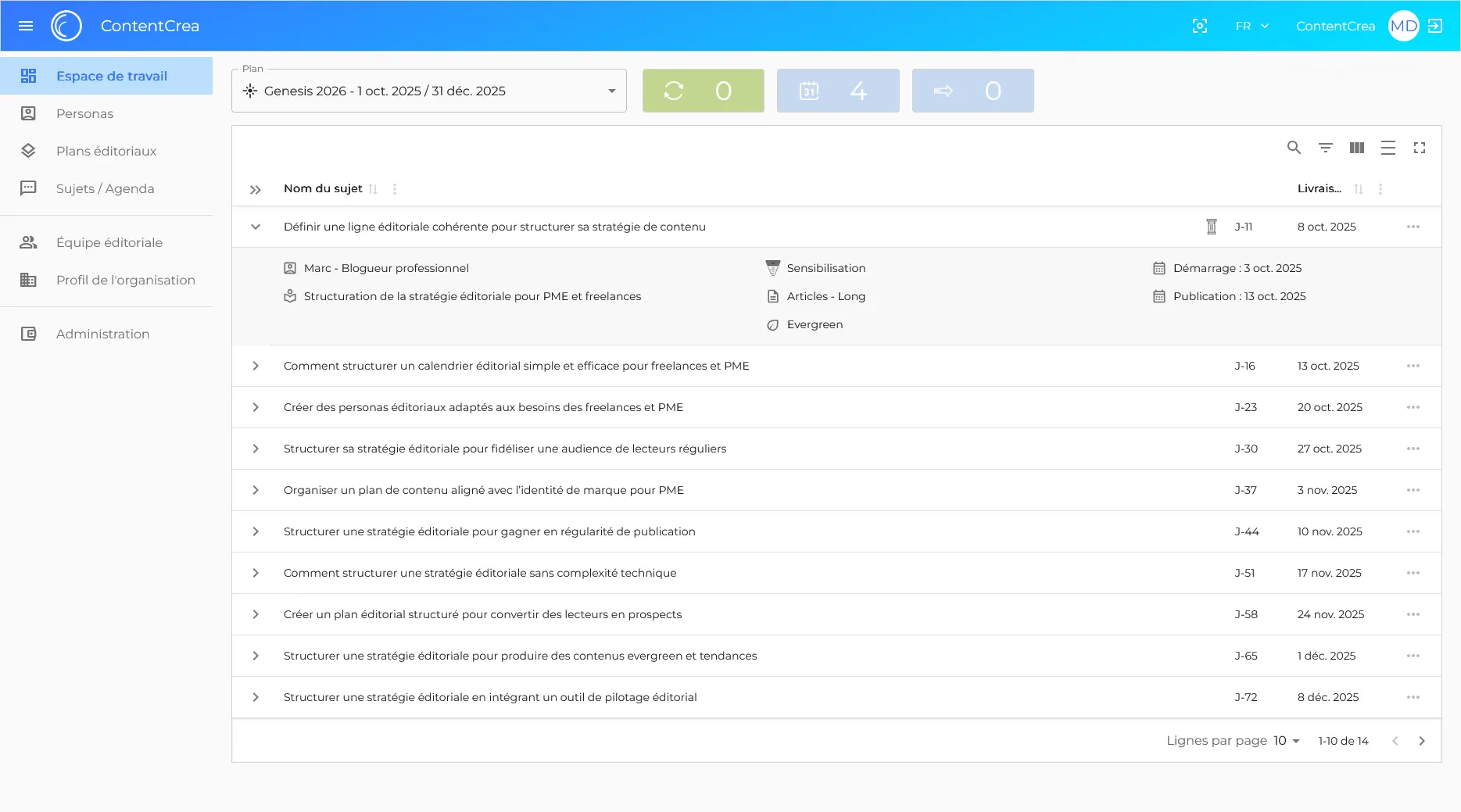Viewport: 1461px width, 812px height.
Task: Click the green in-progress counter button
Action: [703, 91]
